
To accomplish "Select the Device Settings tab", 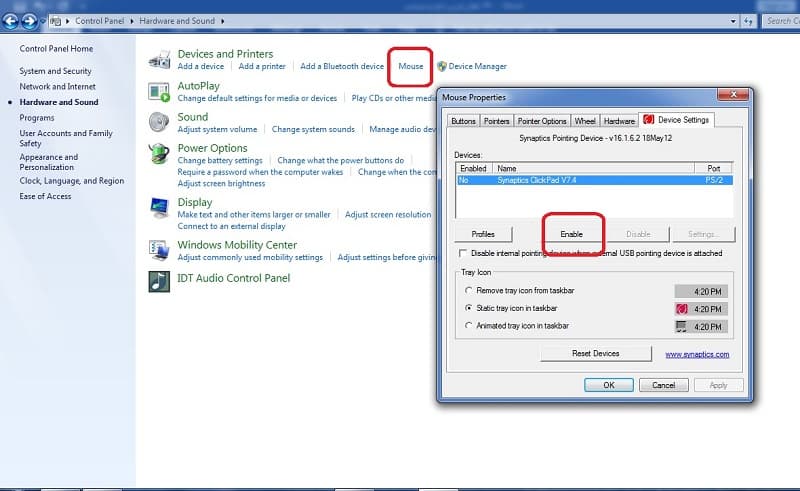I will 677,120.
